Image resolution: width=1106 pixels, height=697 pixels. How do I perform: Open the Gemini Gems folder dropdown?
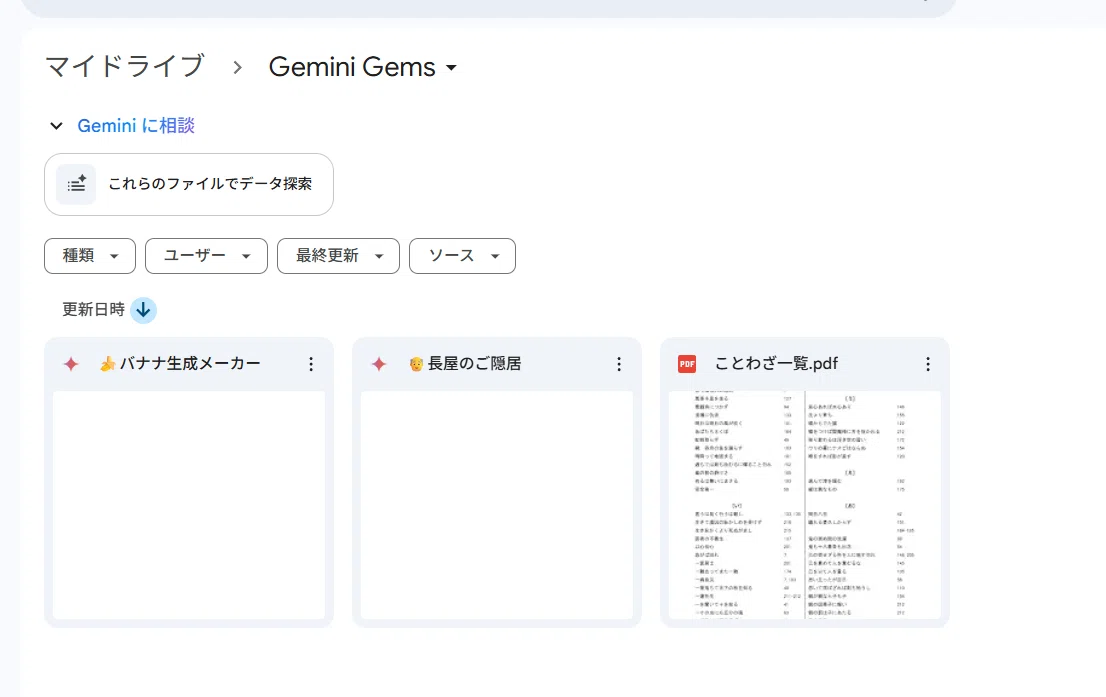pos(363,67)
